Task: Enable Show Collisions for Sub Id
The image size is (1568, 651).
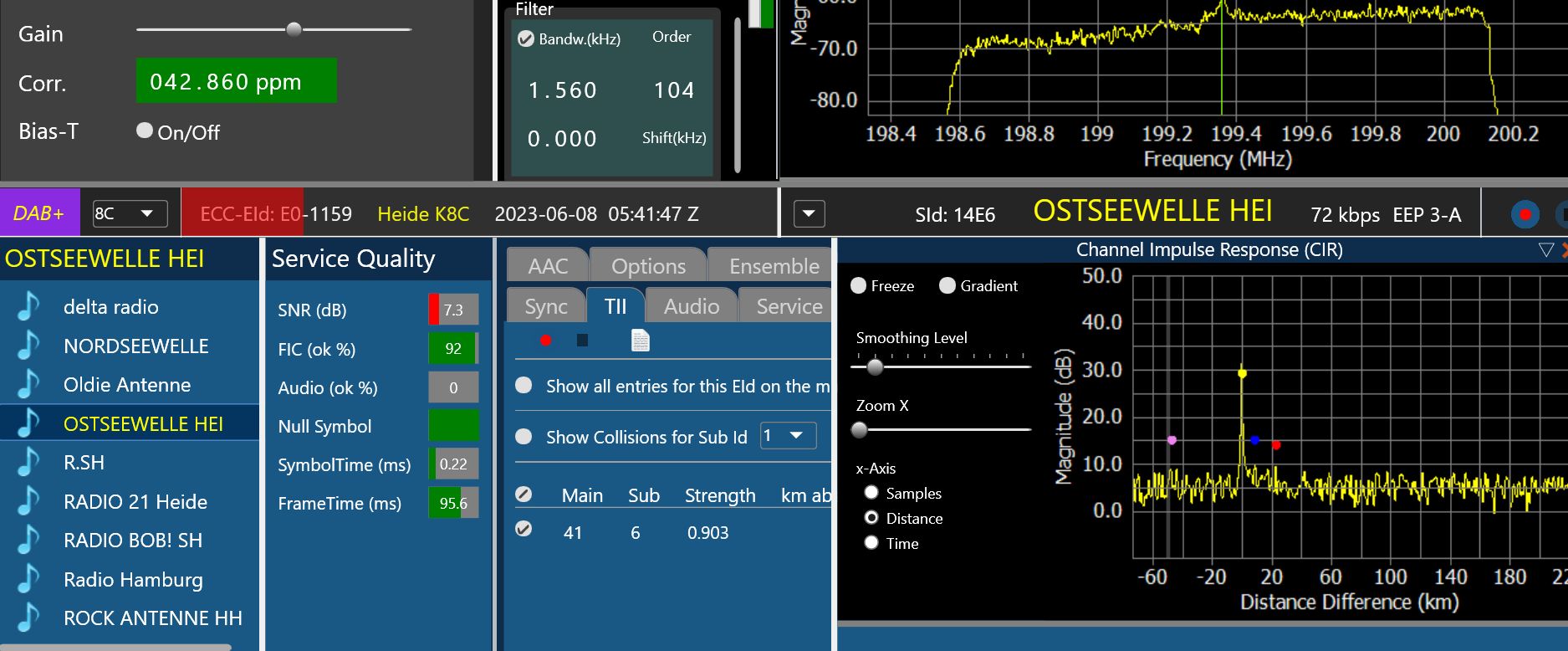Action: pyautogui.click(x=524, y=436)
